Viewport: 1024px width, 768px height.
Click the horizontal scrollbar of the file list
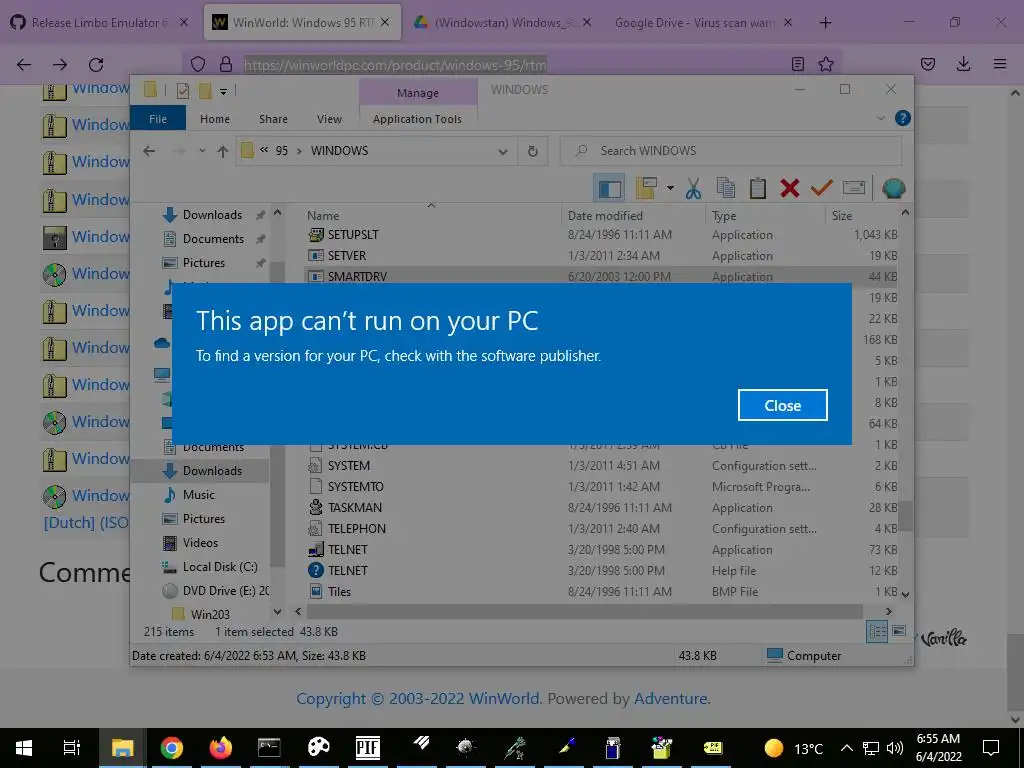[x=584, y=611]
